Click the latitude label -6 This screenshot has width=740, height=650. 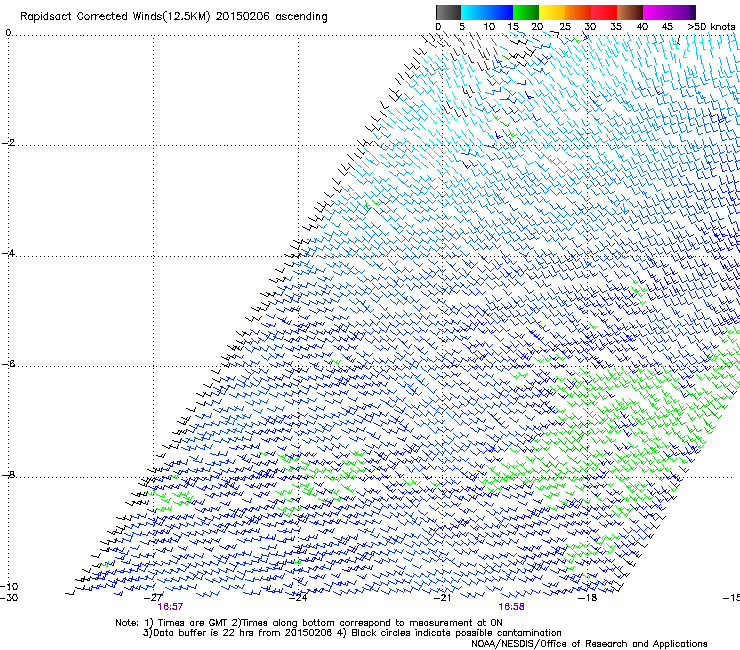pos(8,364)
